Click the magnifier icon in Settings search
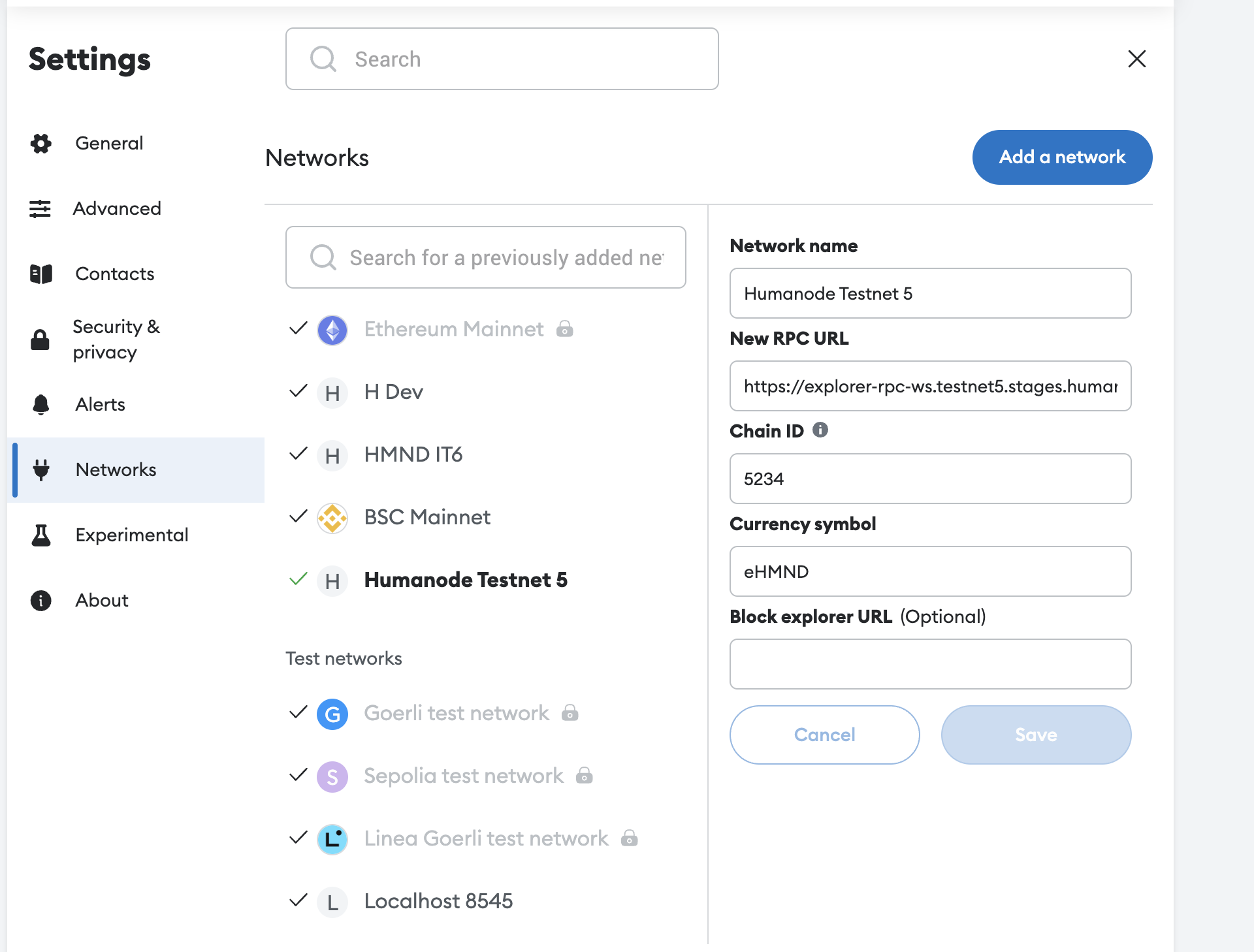Screen dimensions: 1254x952 click(323, 59)
